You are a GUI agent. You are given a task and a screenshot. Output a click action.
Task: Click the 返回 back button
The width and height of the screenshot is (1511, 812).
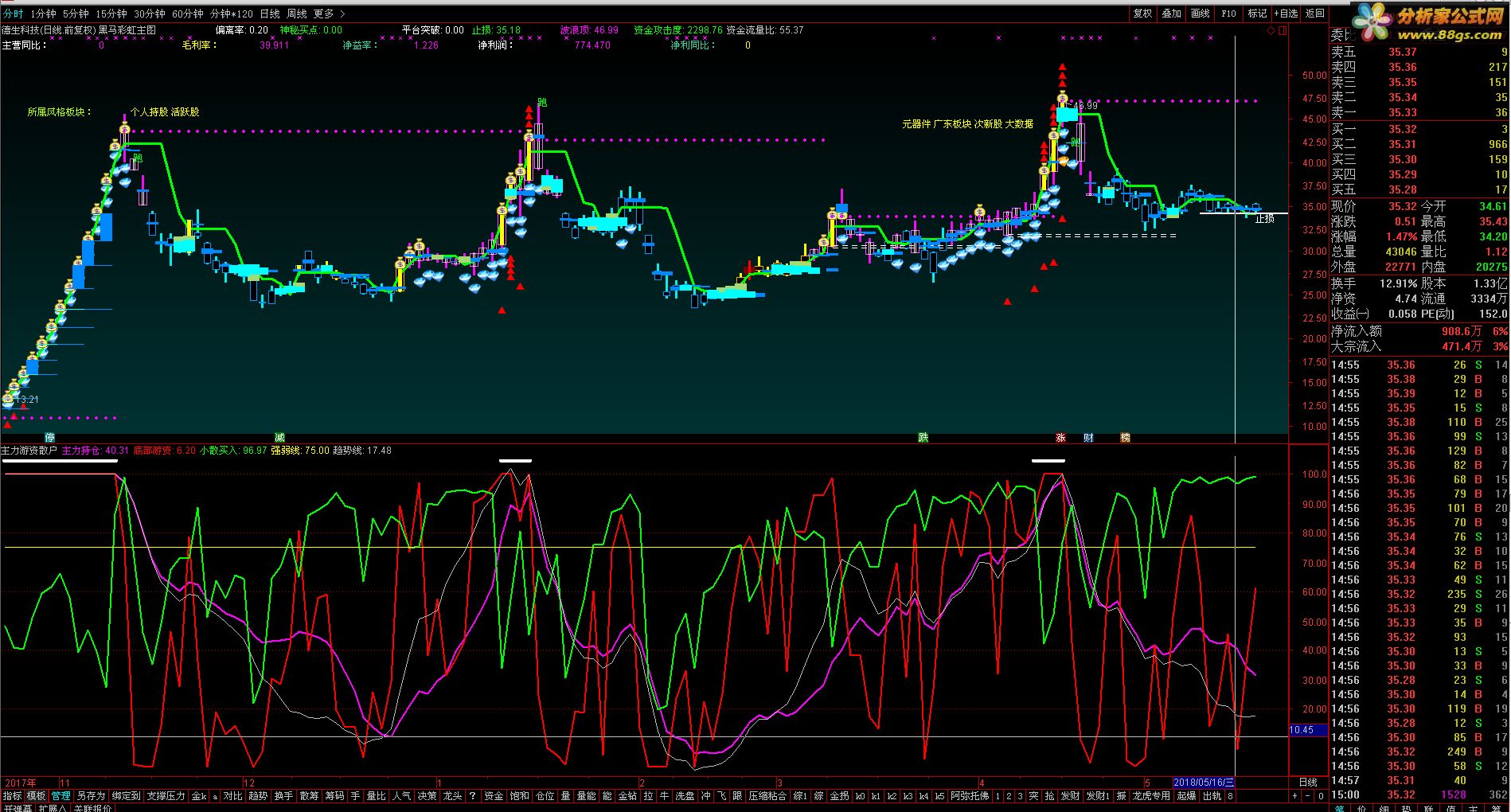[1314, 14]
